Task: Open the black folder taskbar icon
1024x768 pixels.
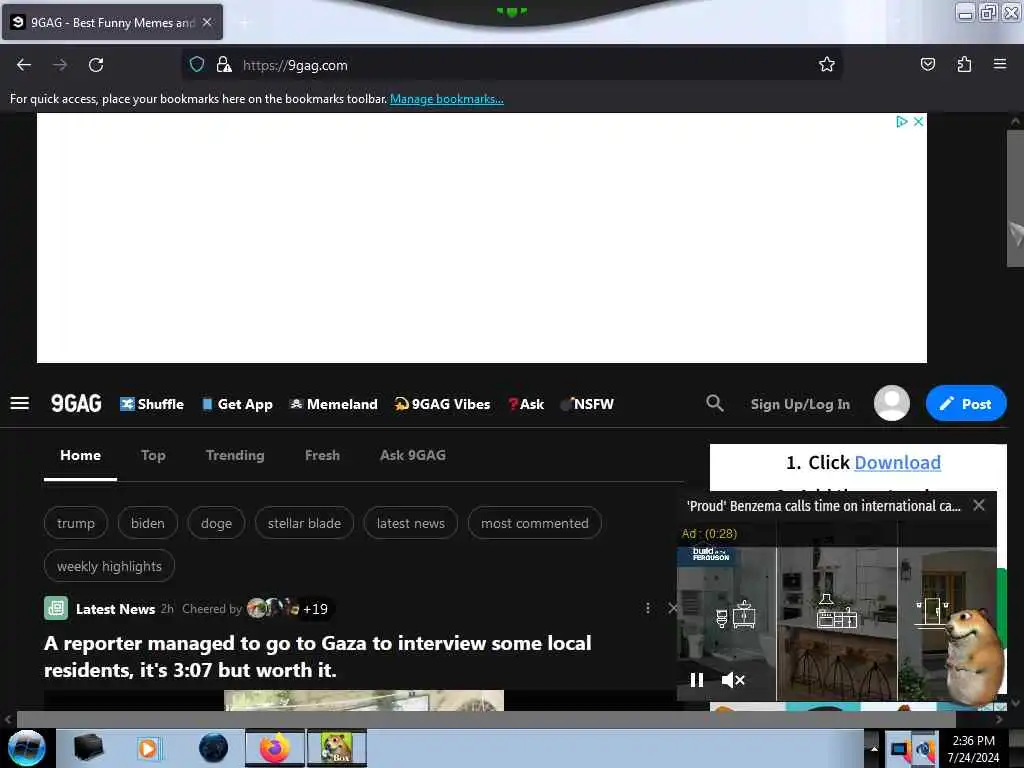Action: [88, 748]
